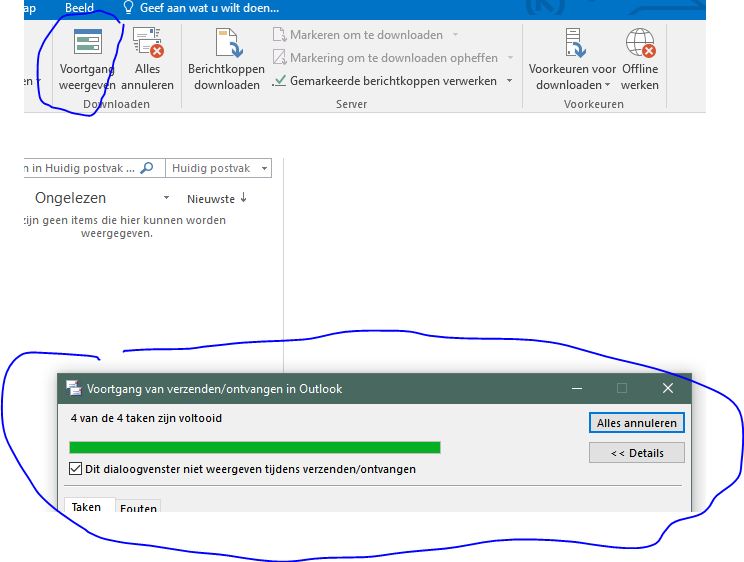Expand Gemarkeerde berichtkoppen verwerken dropdown arrow
The width and height of the screenshot is (744, 562).
(x=509, y=81)
